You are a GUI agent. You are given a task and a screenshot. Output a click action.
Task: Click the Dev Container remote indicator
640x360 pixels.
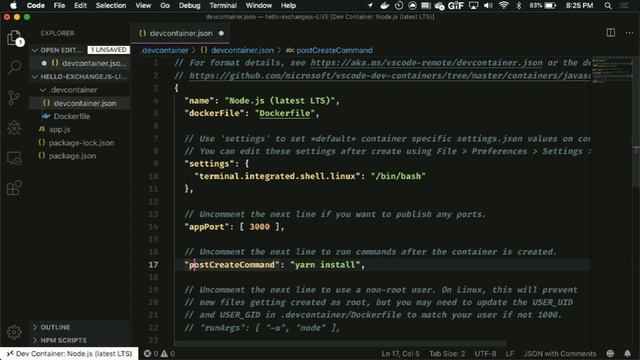(x=69, y=353)
